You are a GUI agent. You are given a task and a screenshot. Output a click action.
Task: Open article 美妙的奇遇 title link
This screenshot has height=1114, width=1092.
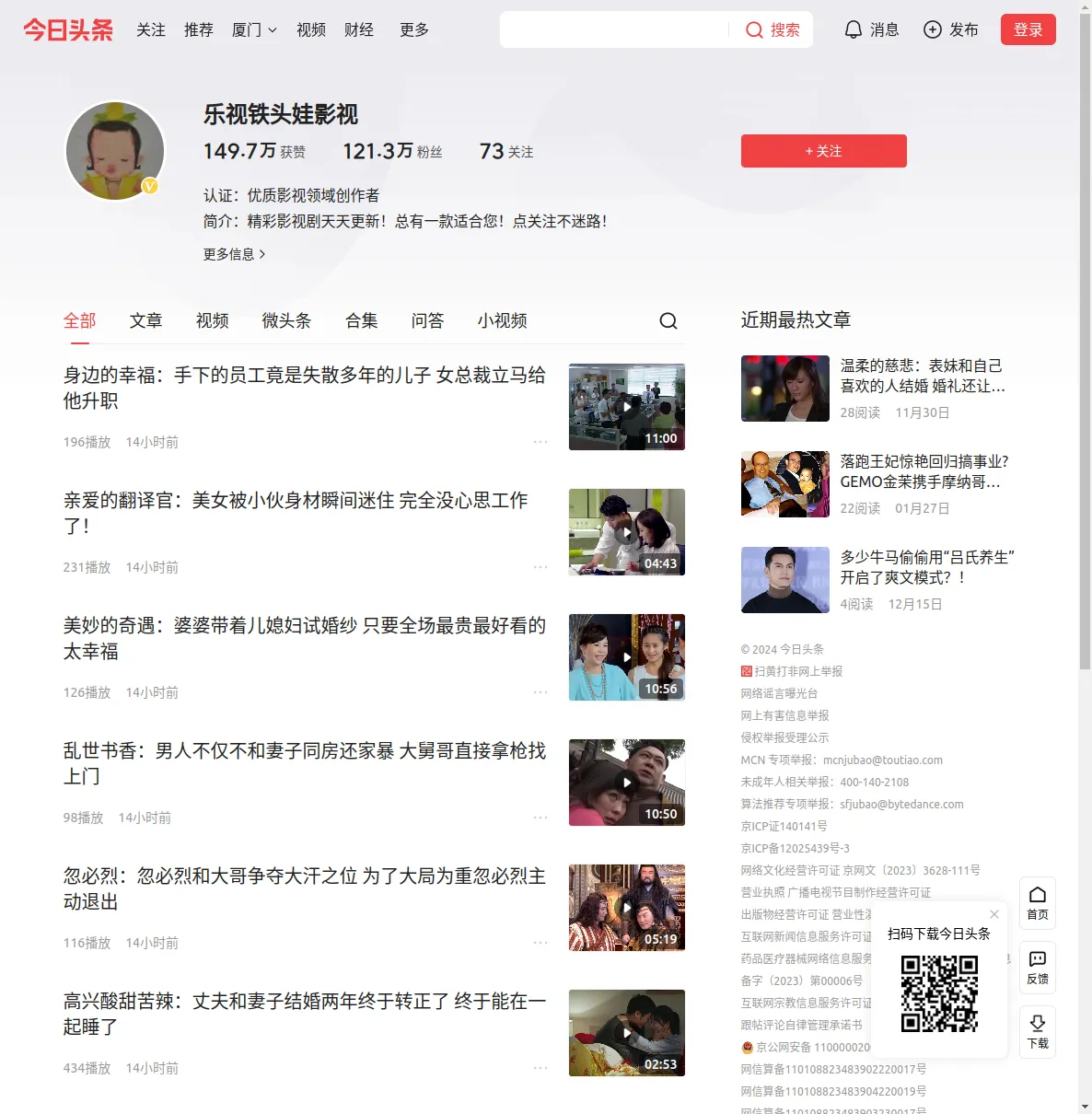click(x=305, y=638)
